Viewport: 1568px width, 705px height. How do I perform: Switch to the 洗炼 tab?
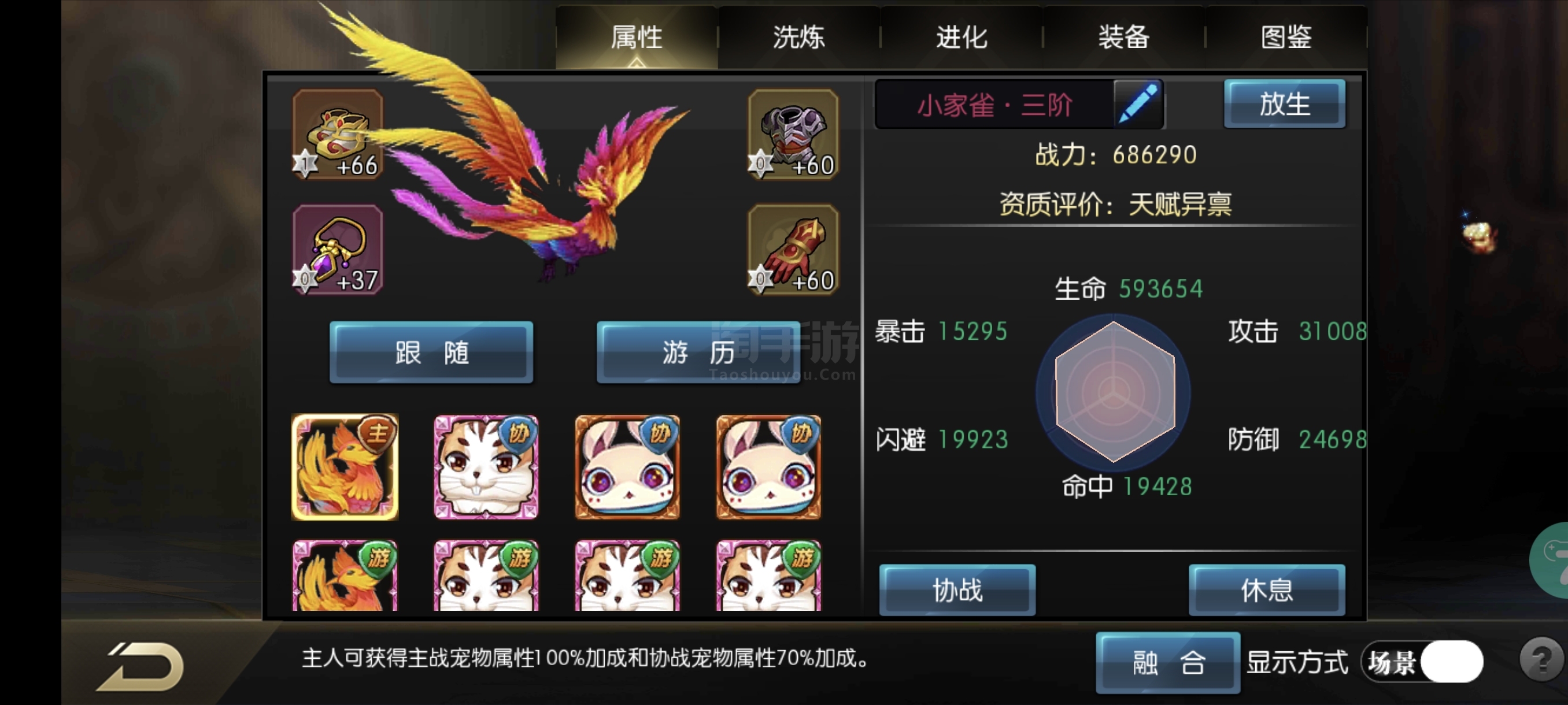tap(799, 37)
